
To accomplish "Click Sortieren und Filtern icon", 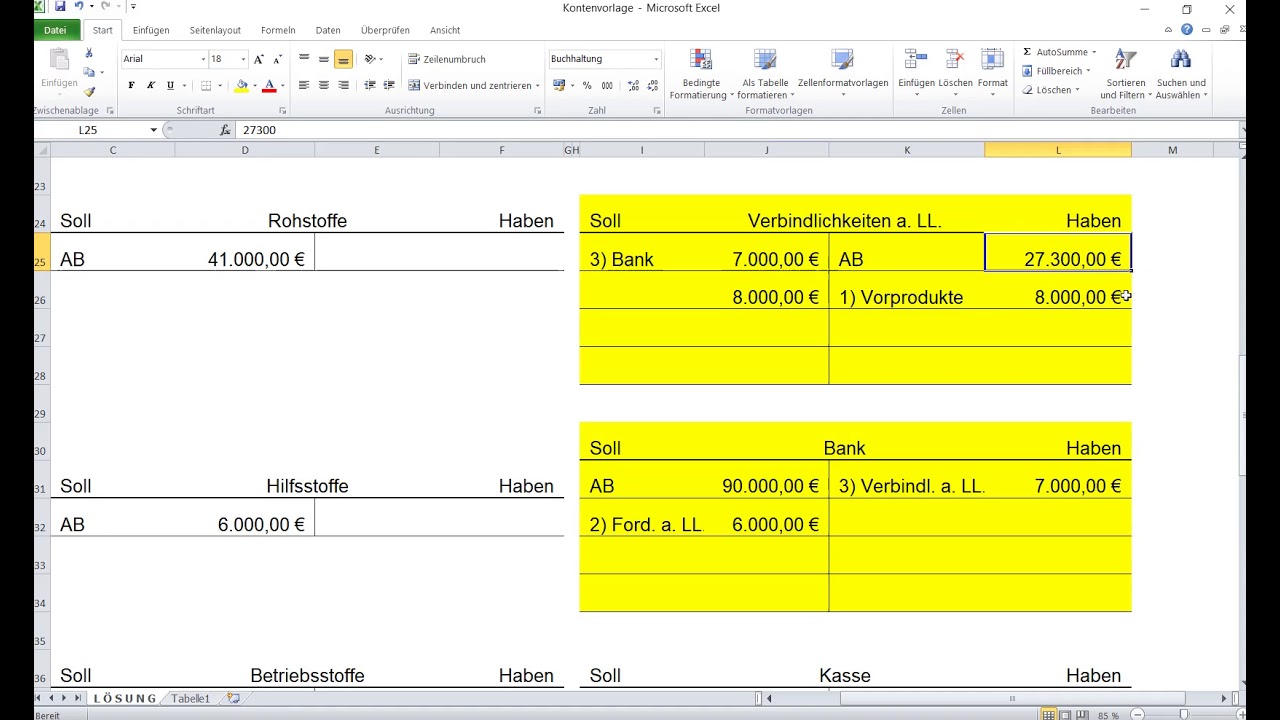I will pos(1126,60).
